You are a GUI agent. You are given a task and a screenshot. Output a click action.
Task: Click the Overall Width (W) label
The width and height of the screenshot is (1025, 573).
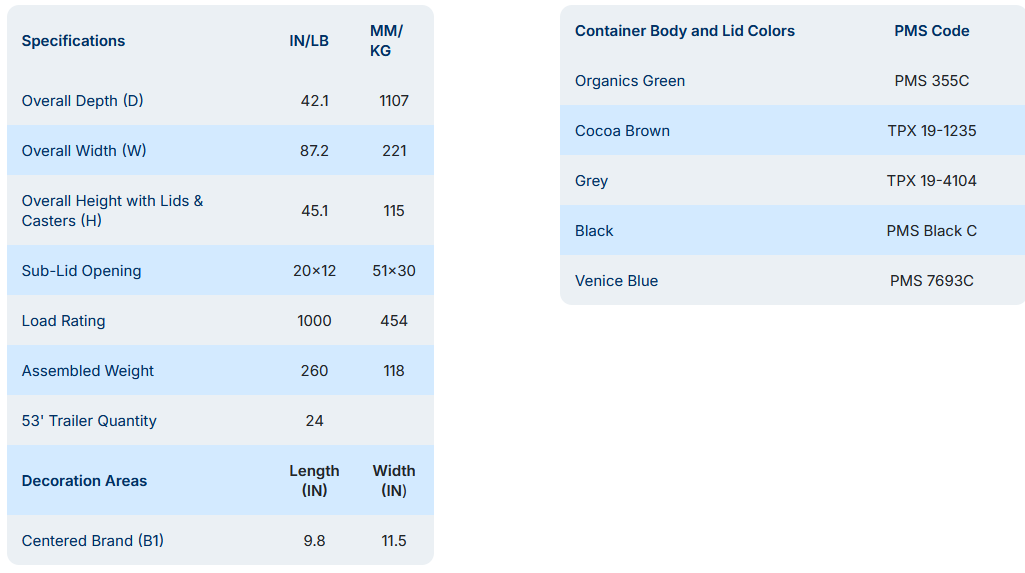coord(84,151)
